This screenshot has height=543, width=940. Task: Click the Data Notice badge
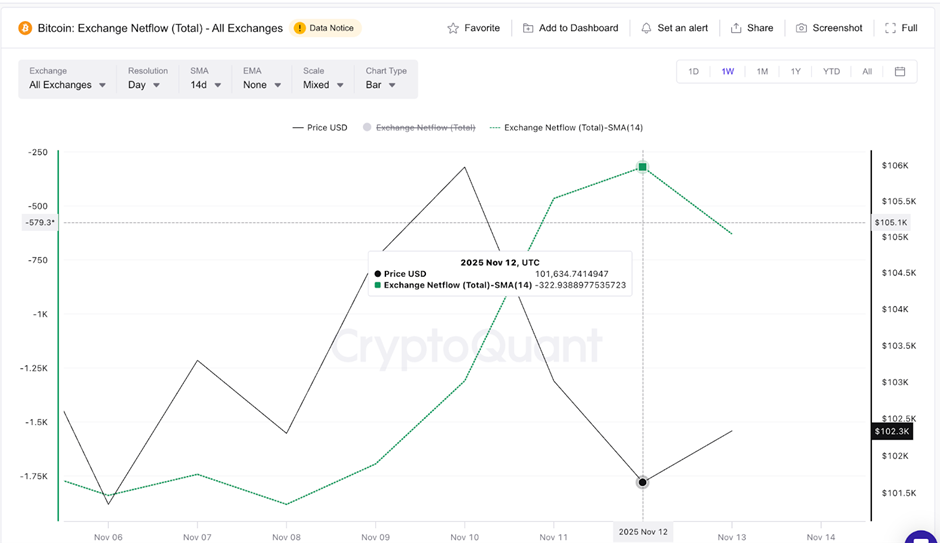point(326,28)
